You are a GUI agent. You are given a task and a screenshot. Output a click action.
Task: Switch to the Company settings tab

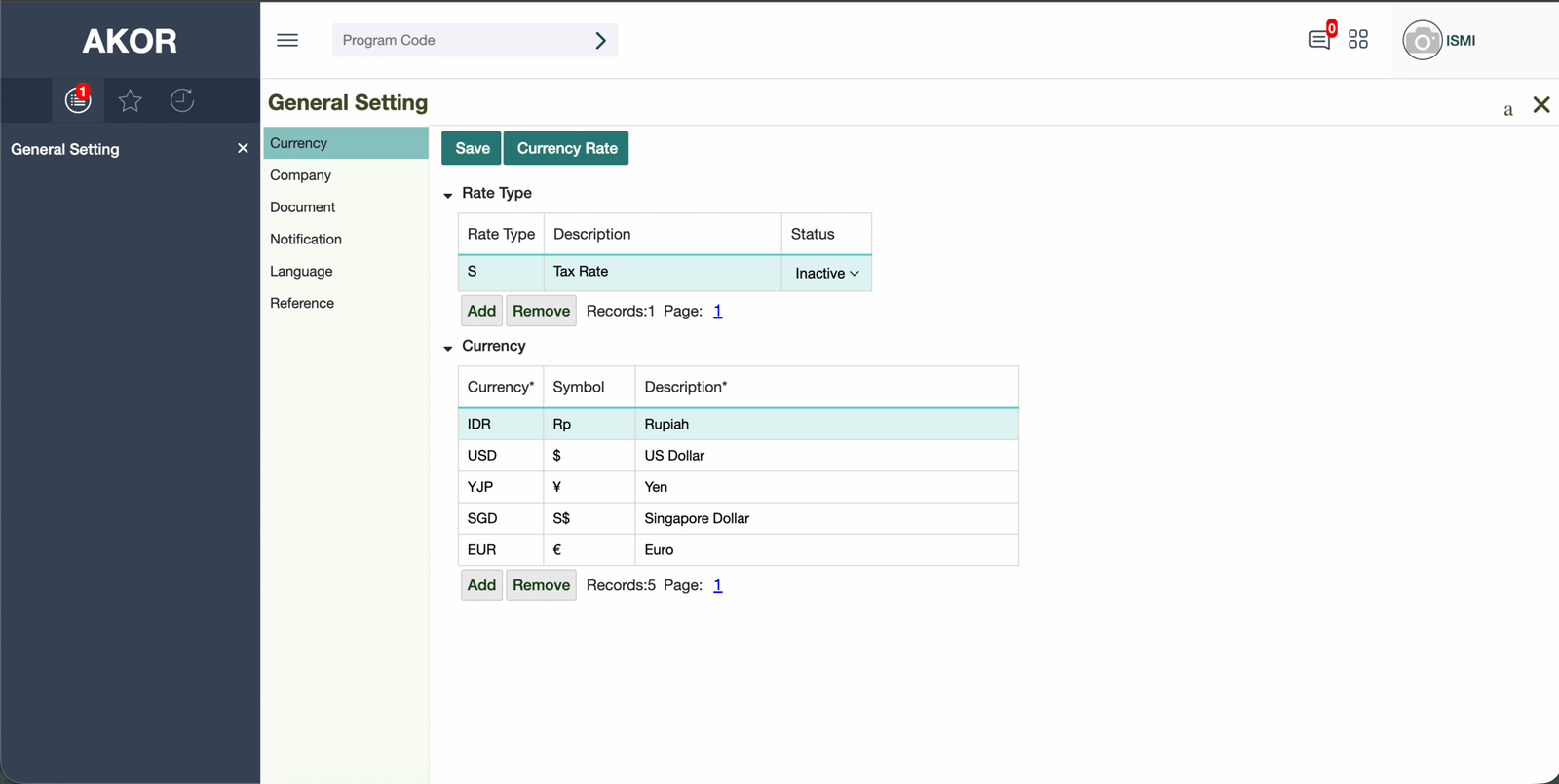300,175
